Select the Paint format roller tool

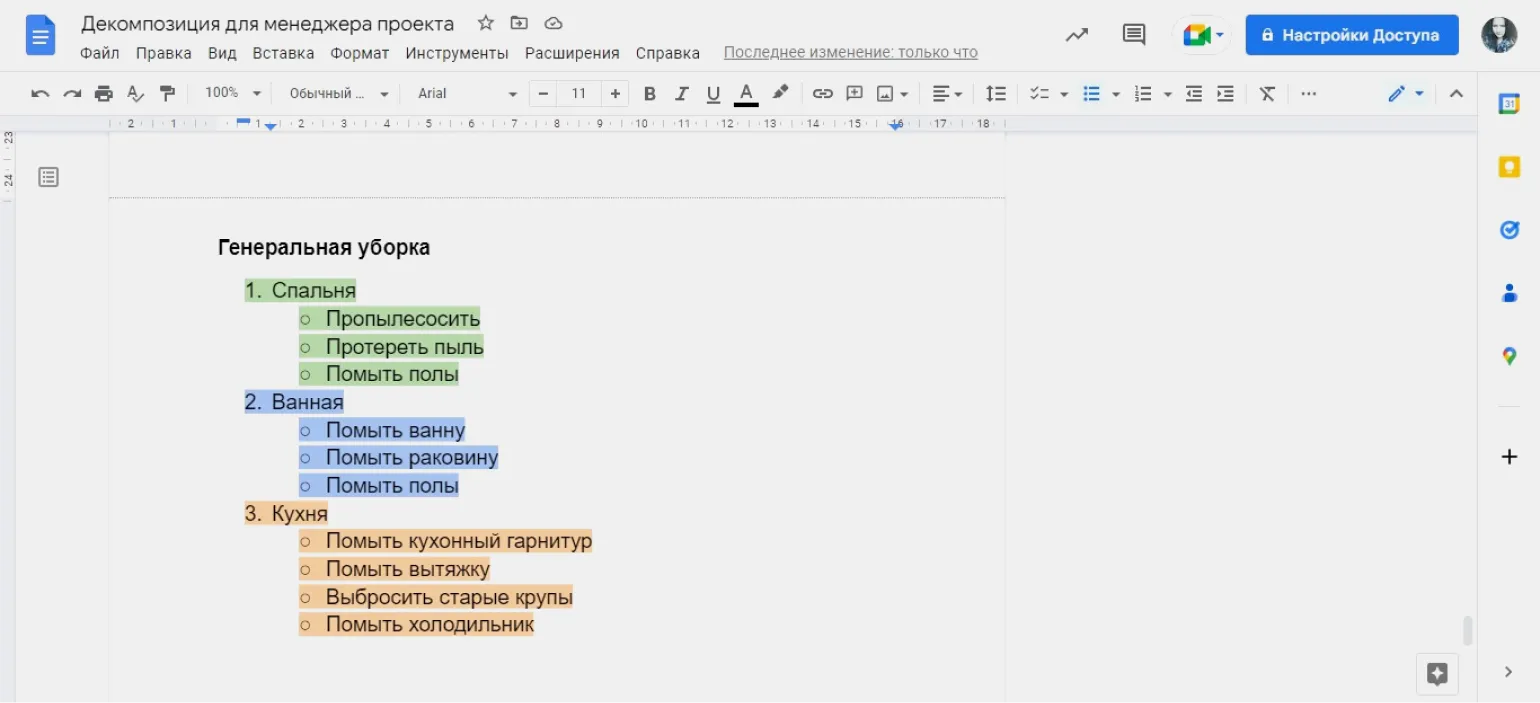pyautogui.click(x=167, y=94)
